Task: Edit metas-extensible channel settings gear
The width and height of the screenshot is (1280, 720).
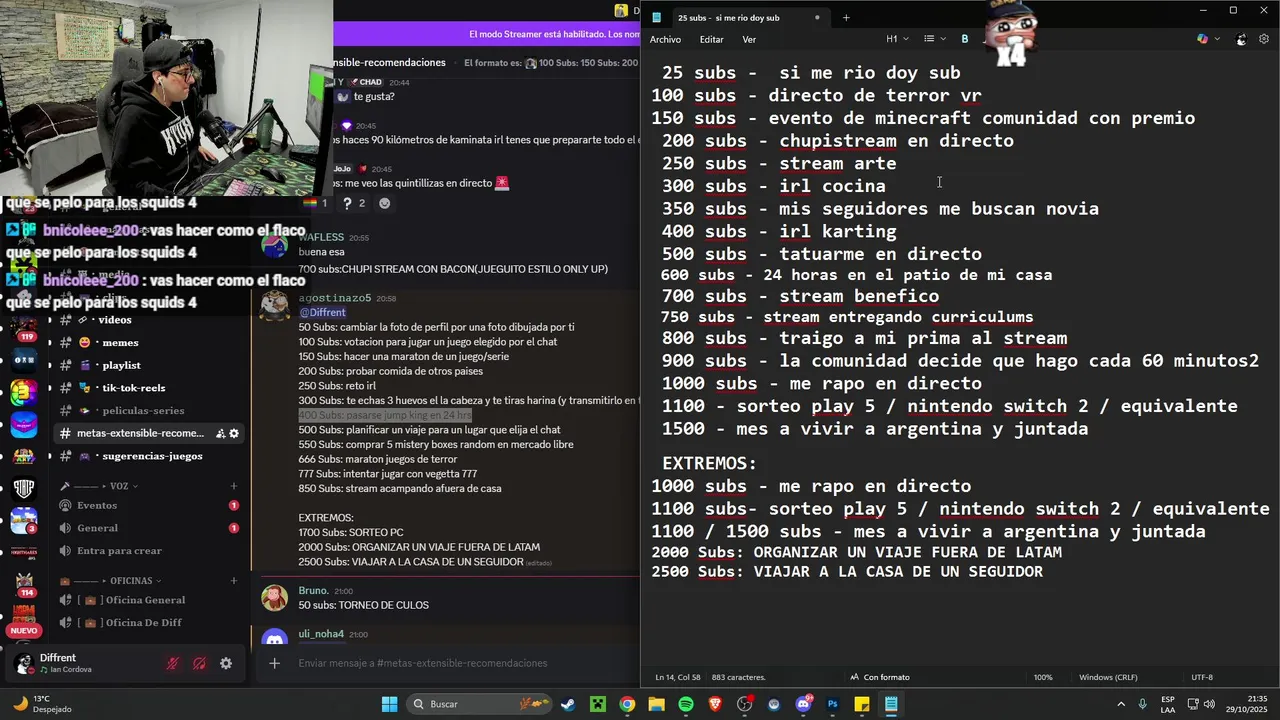Action: pos(234,433)
